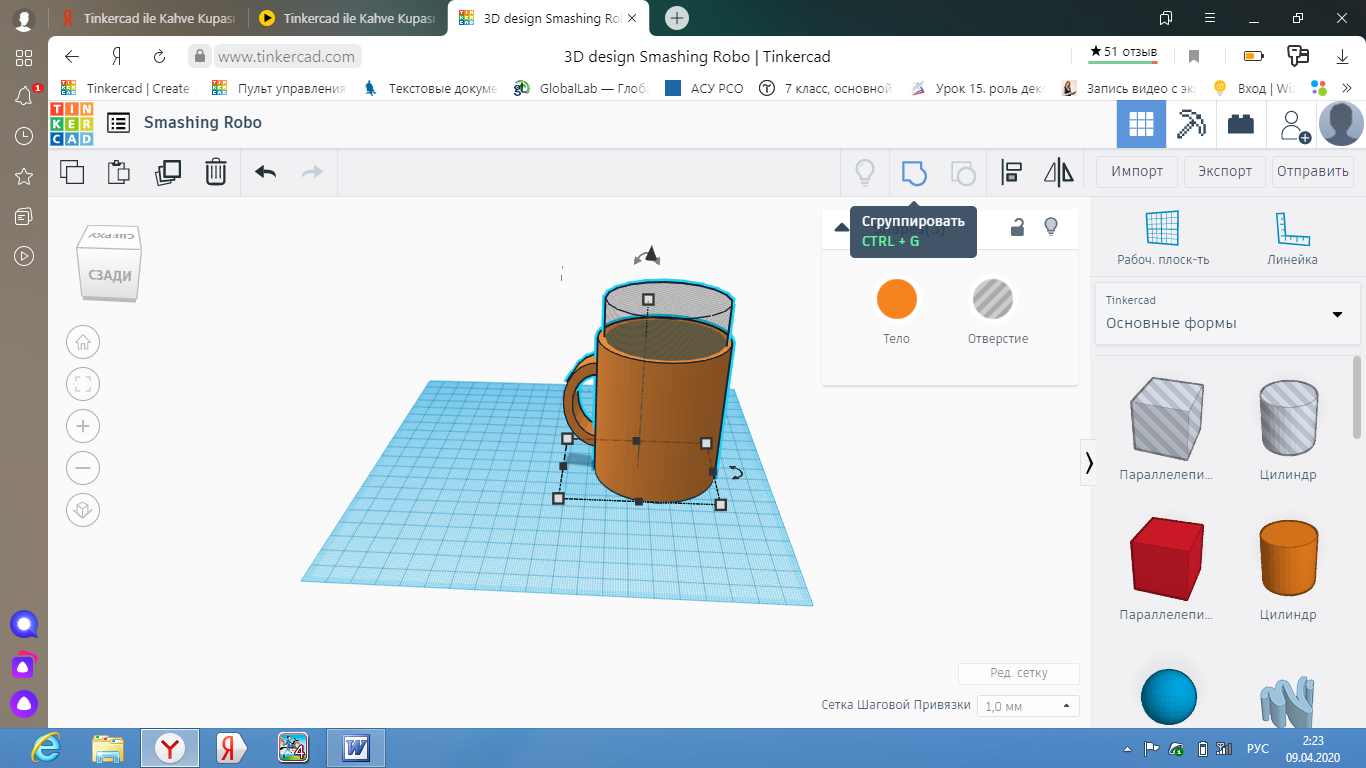Fit all shapes in view
The image size is (1366, 768).
pos(83,384)
